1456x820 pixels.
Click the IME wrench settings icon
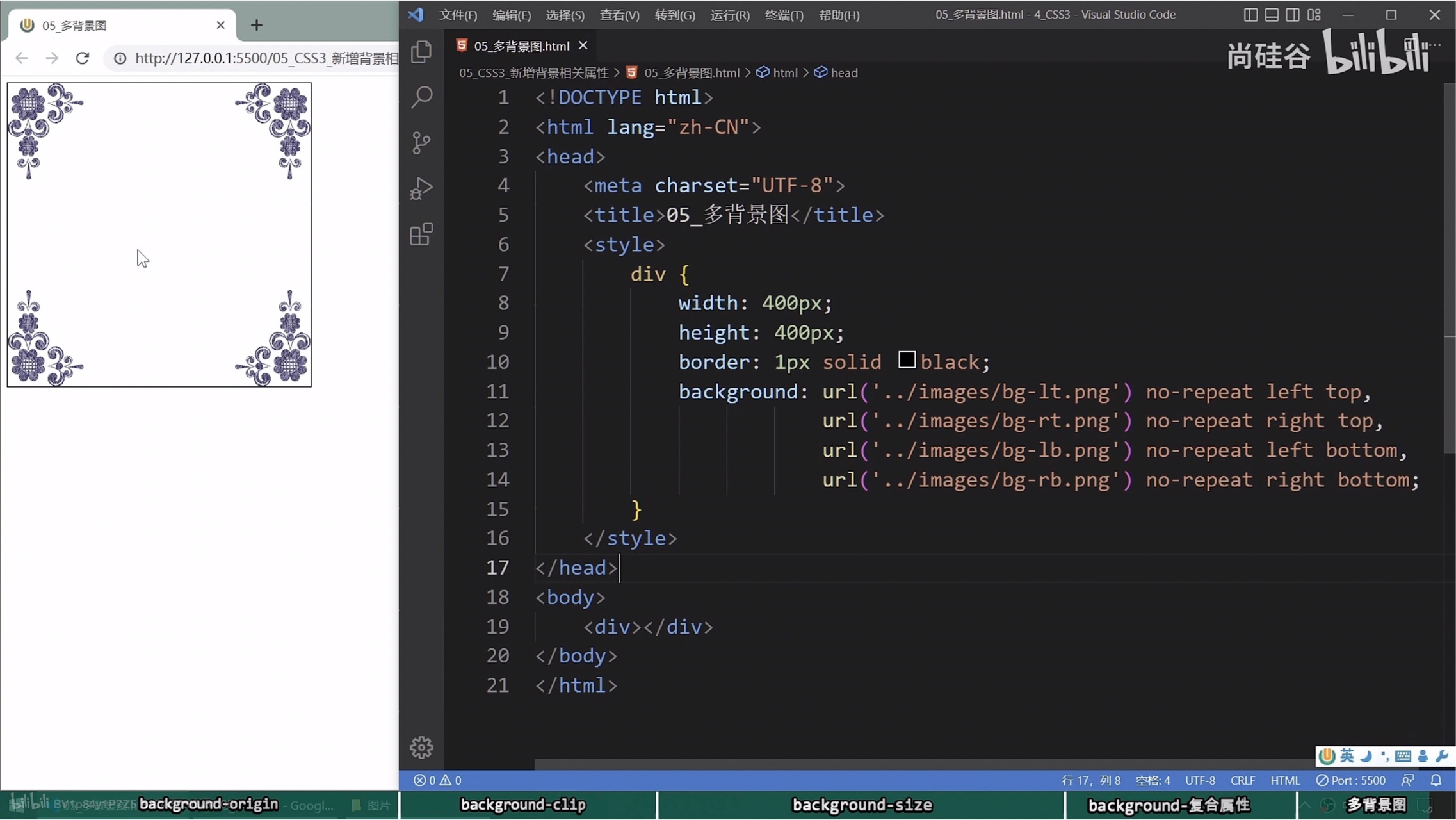(1442, 756)
